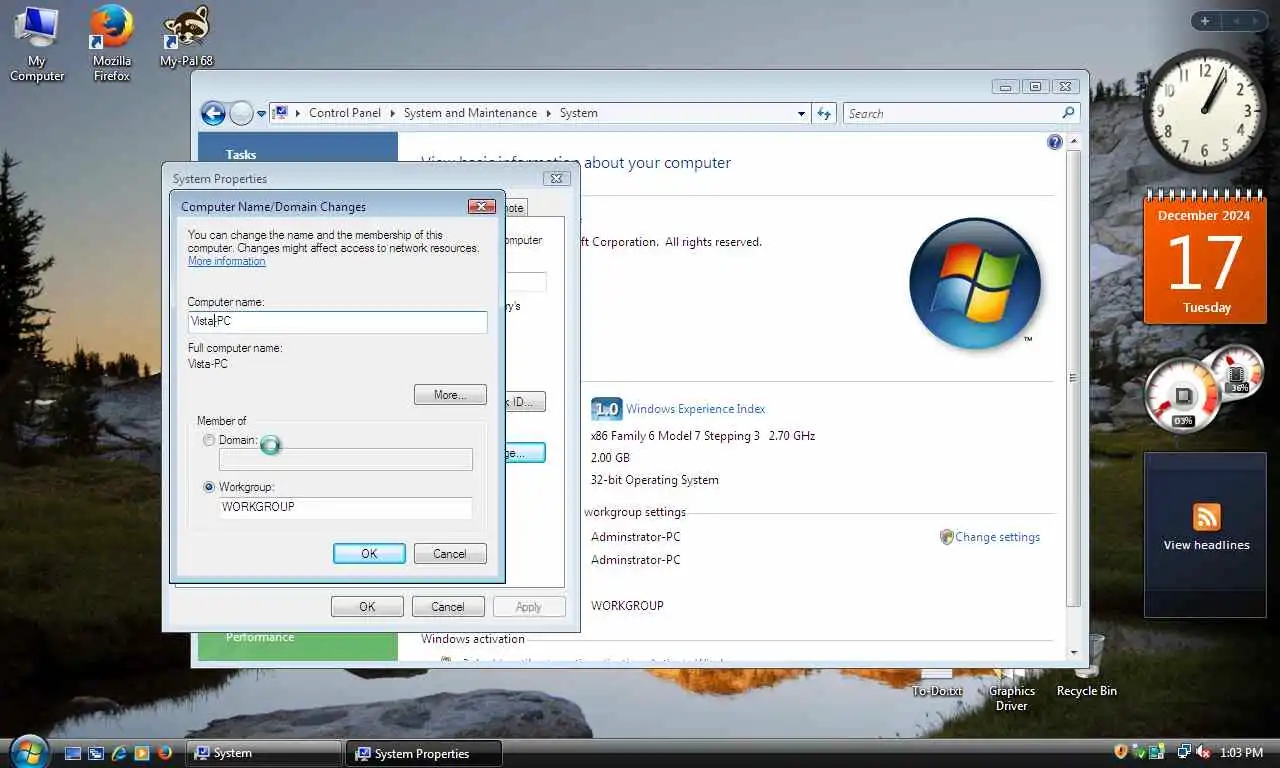The width and height of the screenshot is (1280, 768).
Task: Open the Windows Experience Index link
Action: [696, 409]
